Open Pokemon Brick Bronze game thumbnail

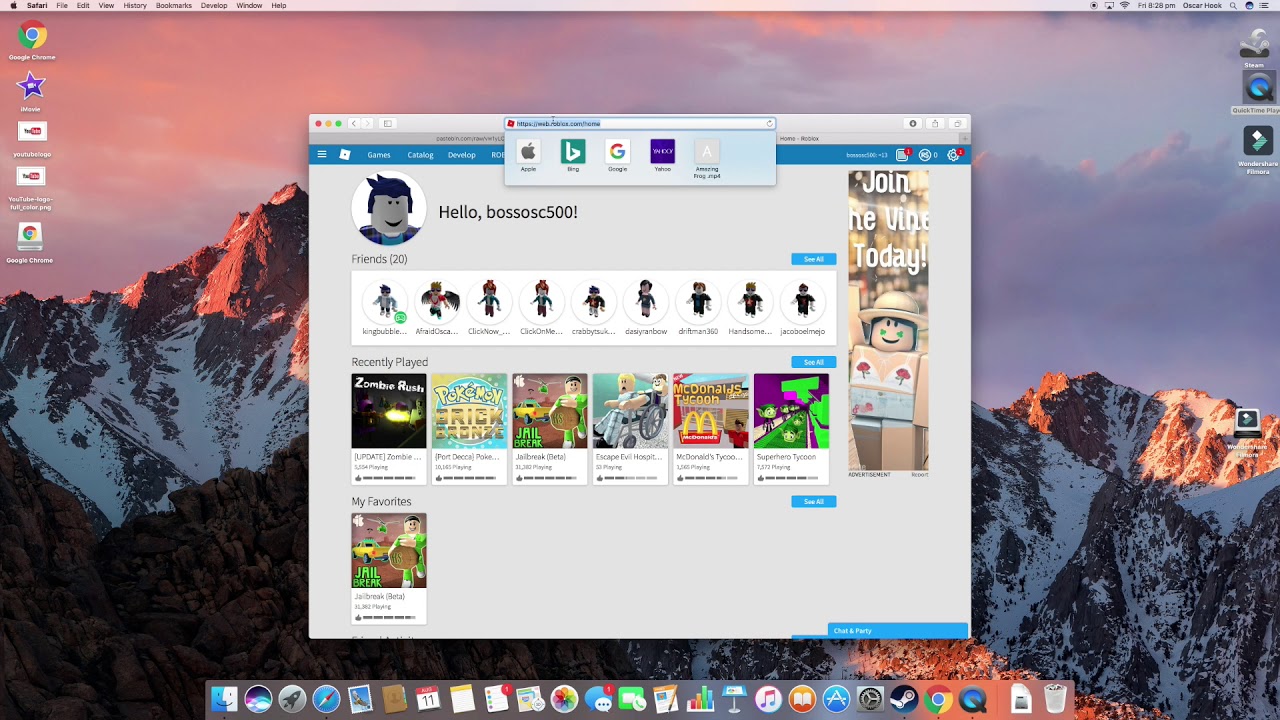click(469, 411)
